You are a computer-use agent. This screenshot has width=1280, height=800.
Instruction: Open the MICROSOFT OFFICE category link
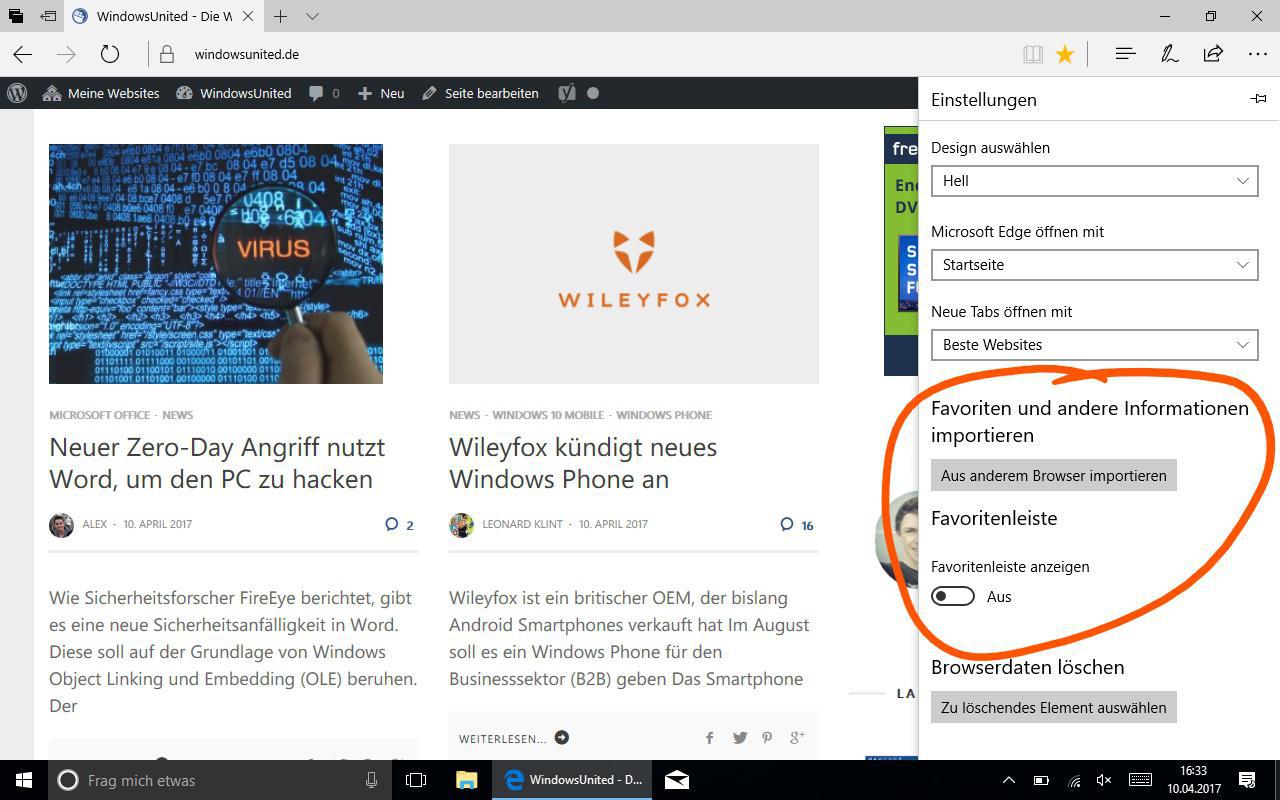100,415
